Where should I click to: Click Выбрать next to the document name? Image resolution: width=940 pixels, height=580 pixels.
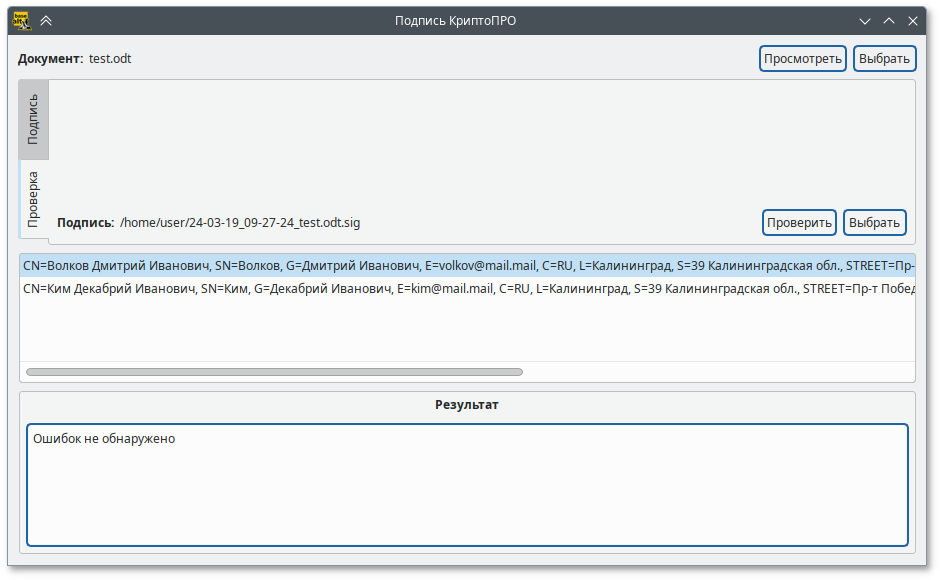(884, 59)
